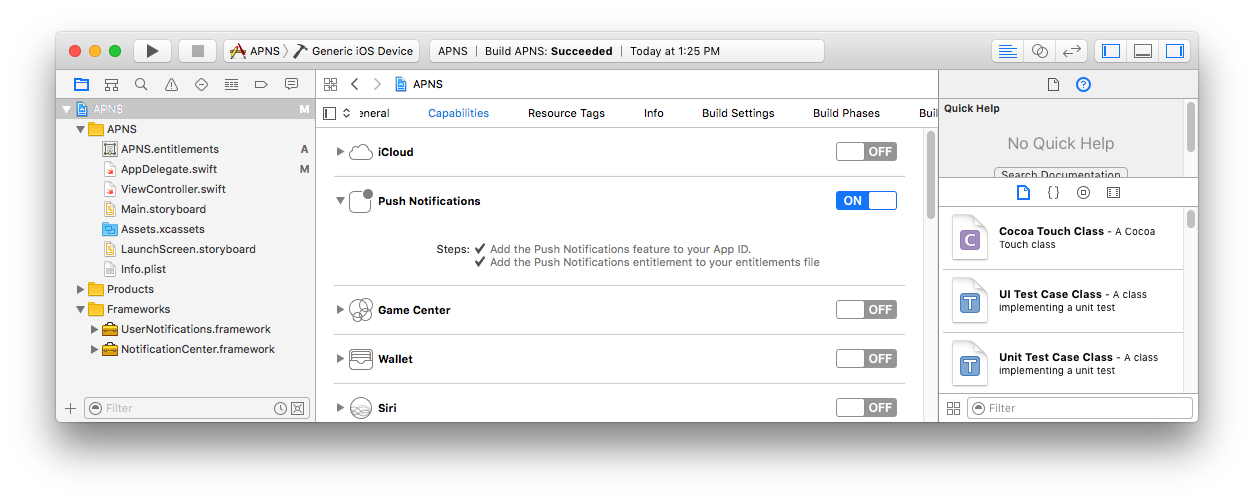Open the report navigator

click(291, 84)
